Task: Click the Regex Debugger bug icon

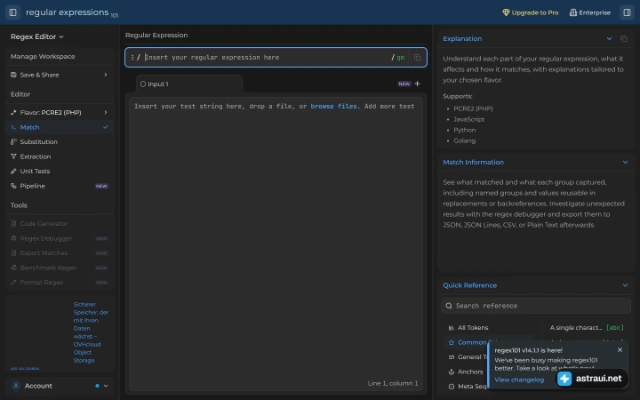Action: coord(13,238)
